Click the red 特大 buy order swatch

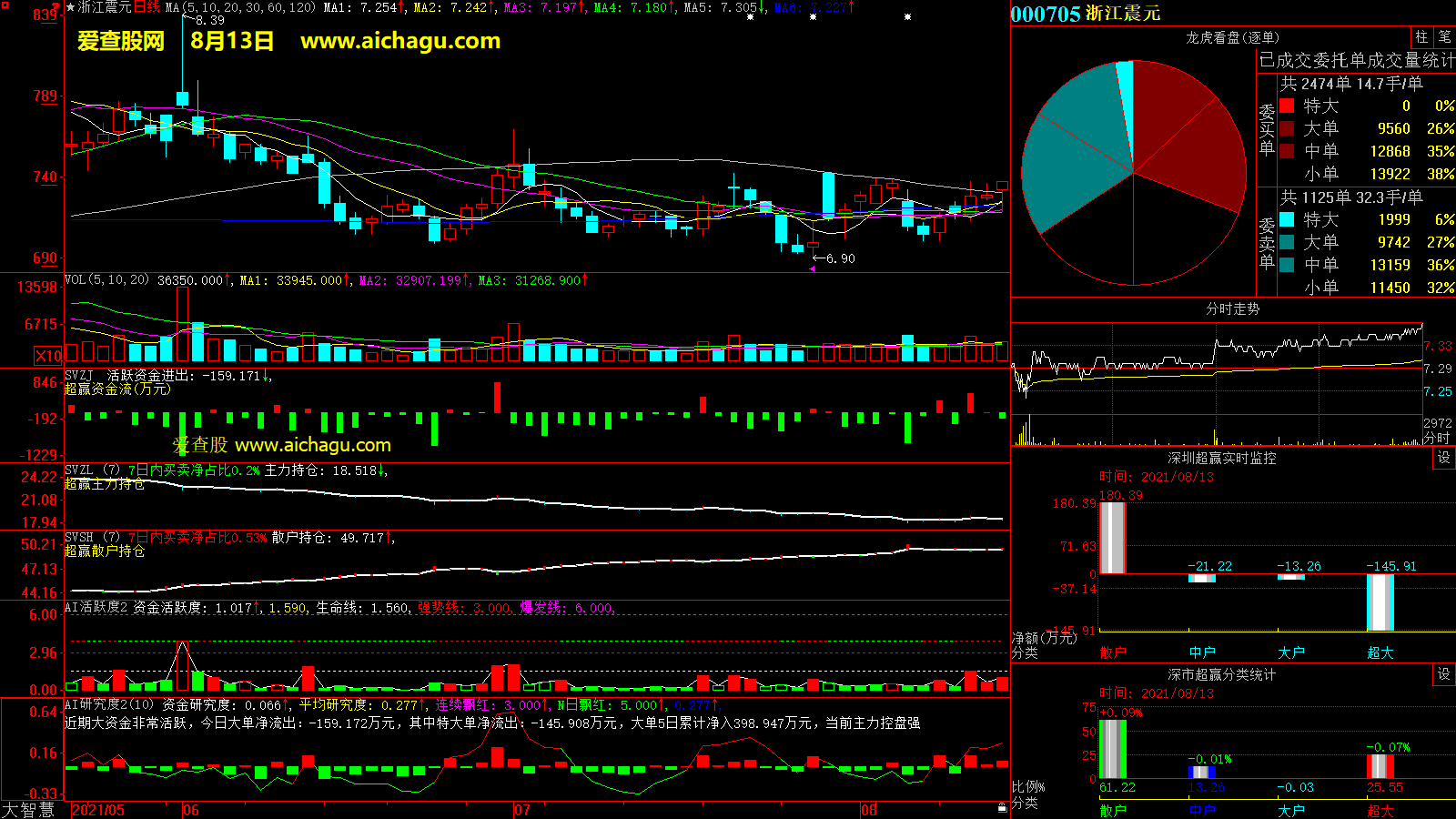[1287, 106]
